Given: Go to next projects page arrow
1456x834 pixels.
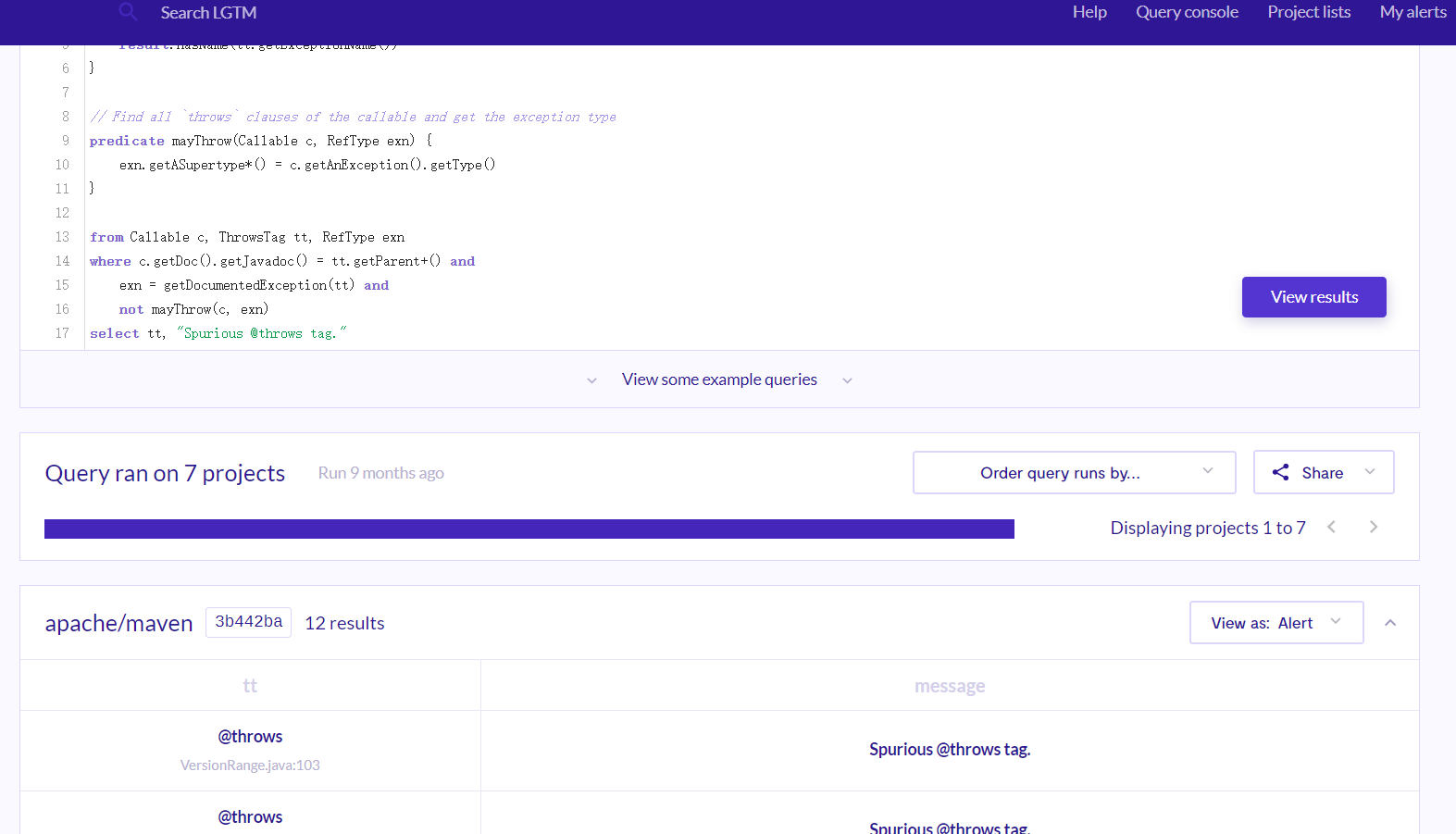Looking at the screenshot, I should (x=1374, y=527).
